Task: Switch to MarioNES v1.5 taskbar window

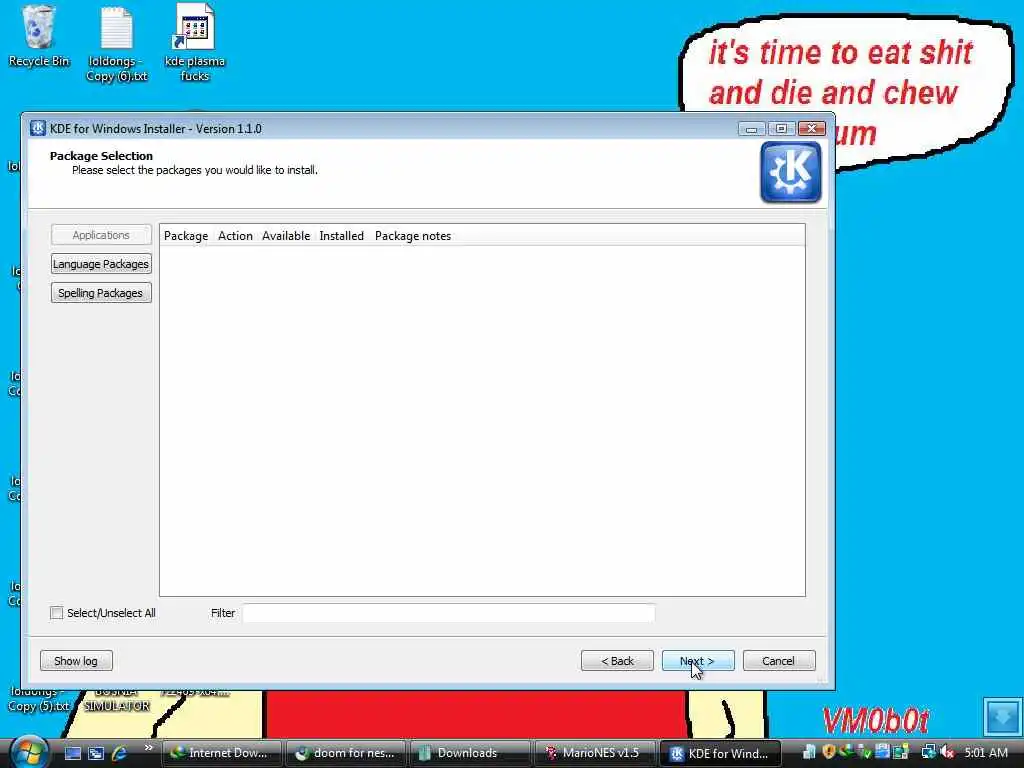Action: tap(594, 753)
